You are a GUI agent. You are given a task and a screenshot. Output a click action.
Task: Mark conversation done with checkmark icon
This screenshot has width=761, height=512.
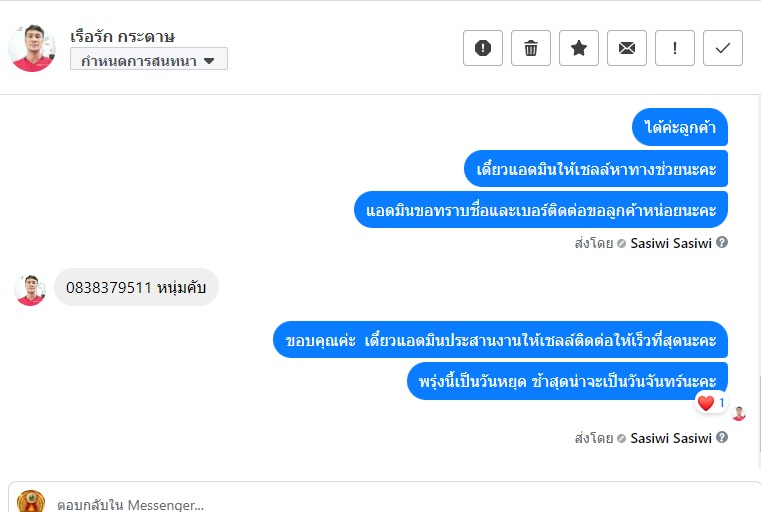[723, 48]
